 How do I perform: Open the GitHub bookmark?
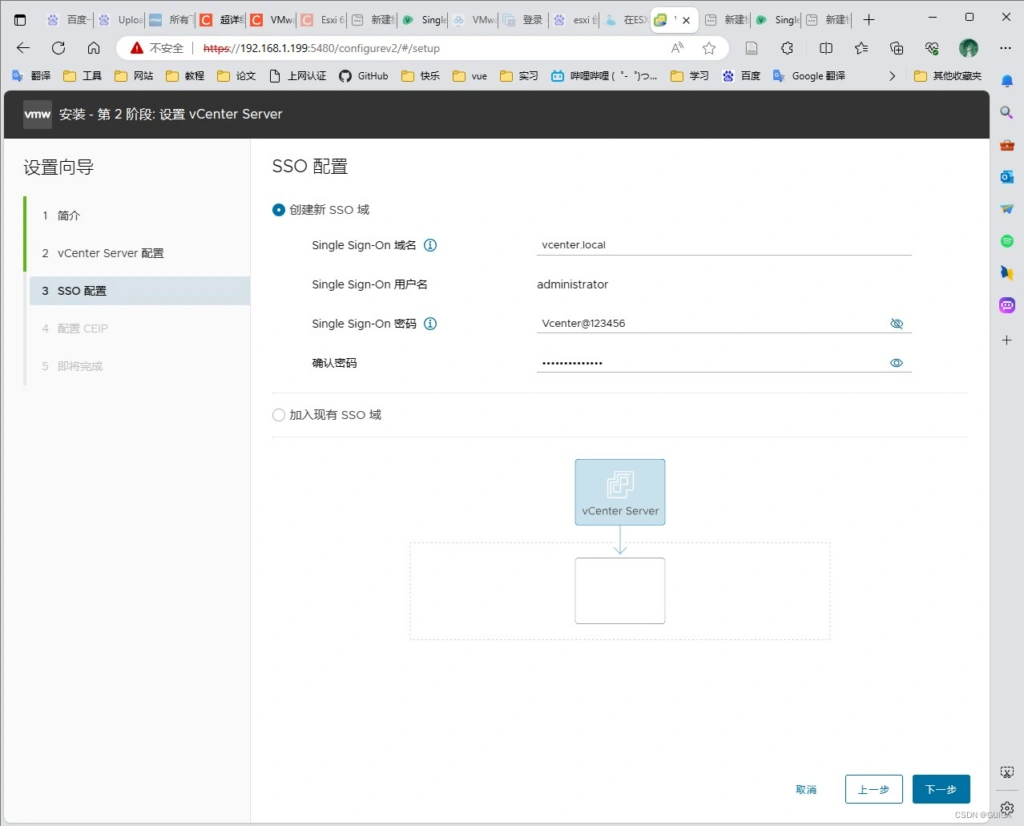point(363,76)
